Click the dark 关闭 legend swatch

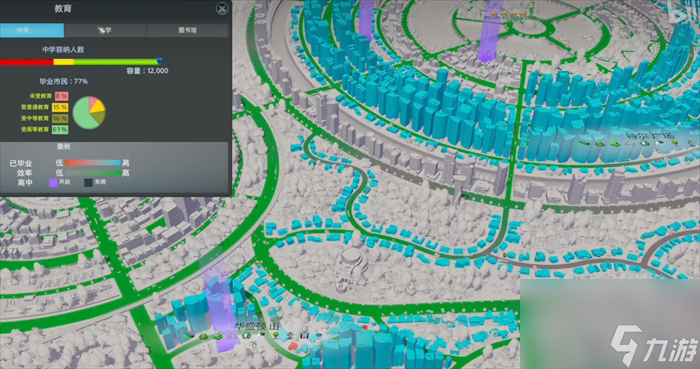point(89,182)
